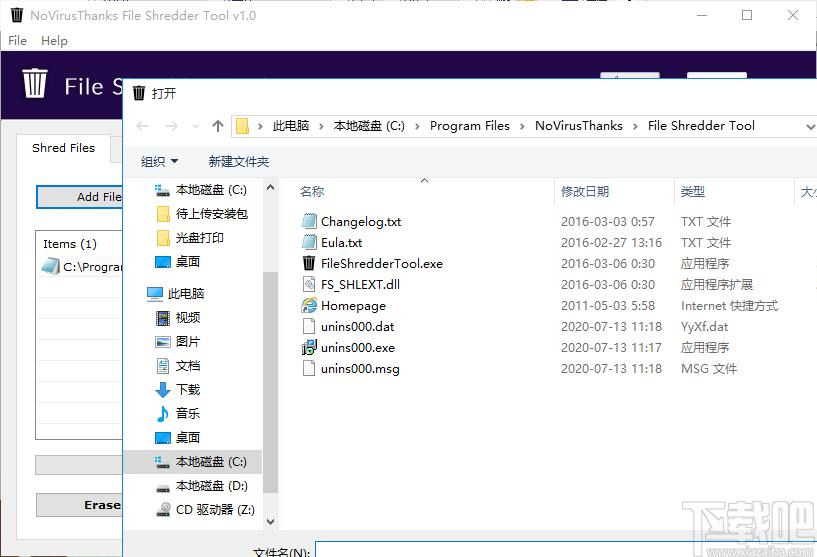This screenshot has height=557, width=817.
Task: Click the 音乐 music note icon
Action: point(163,414)
